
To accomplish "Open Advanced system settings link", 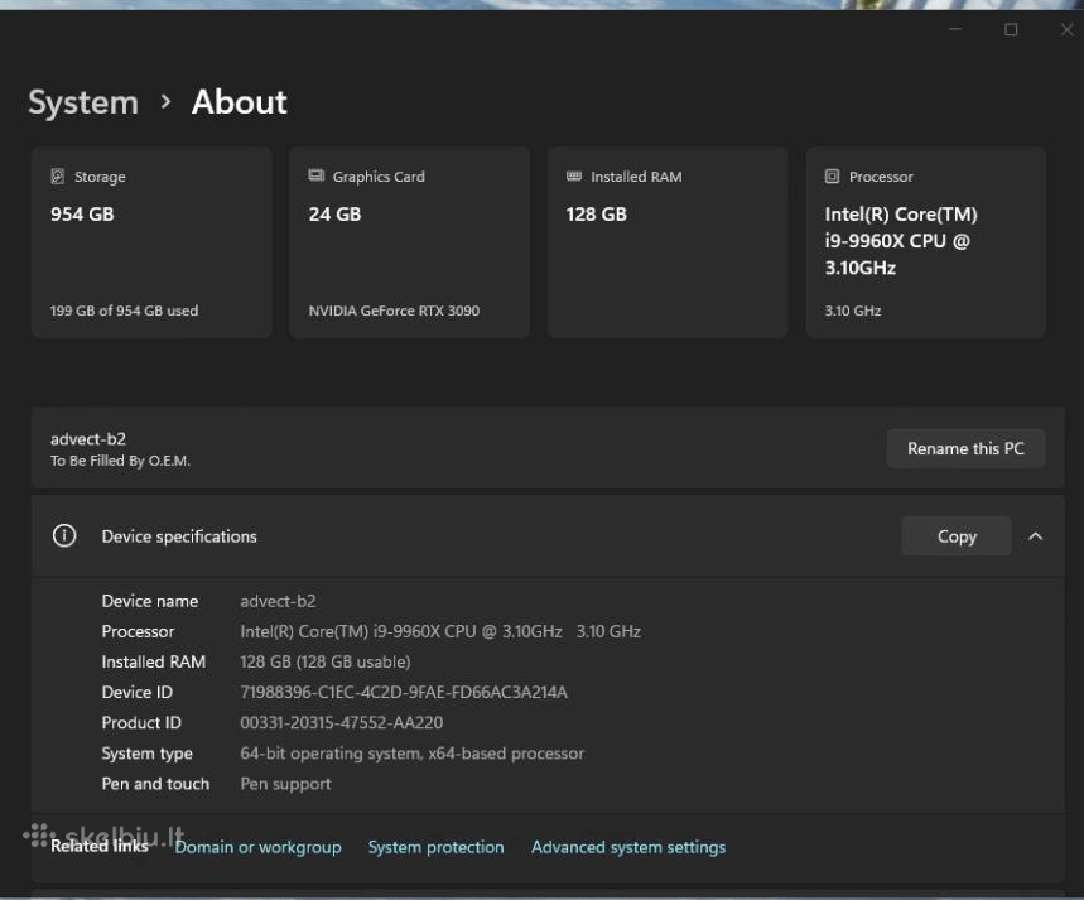I will click(x=628, y=847).
